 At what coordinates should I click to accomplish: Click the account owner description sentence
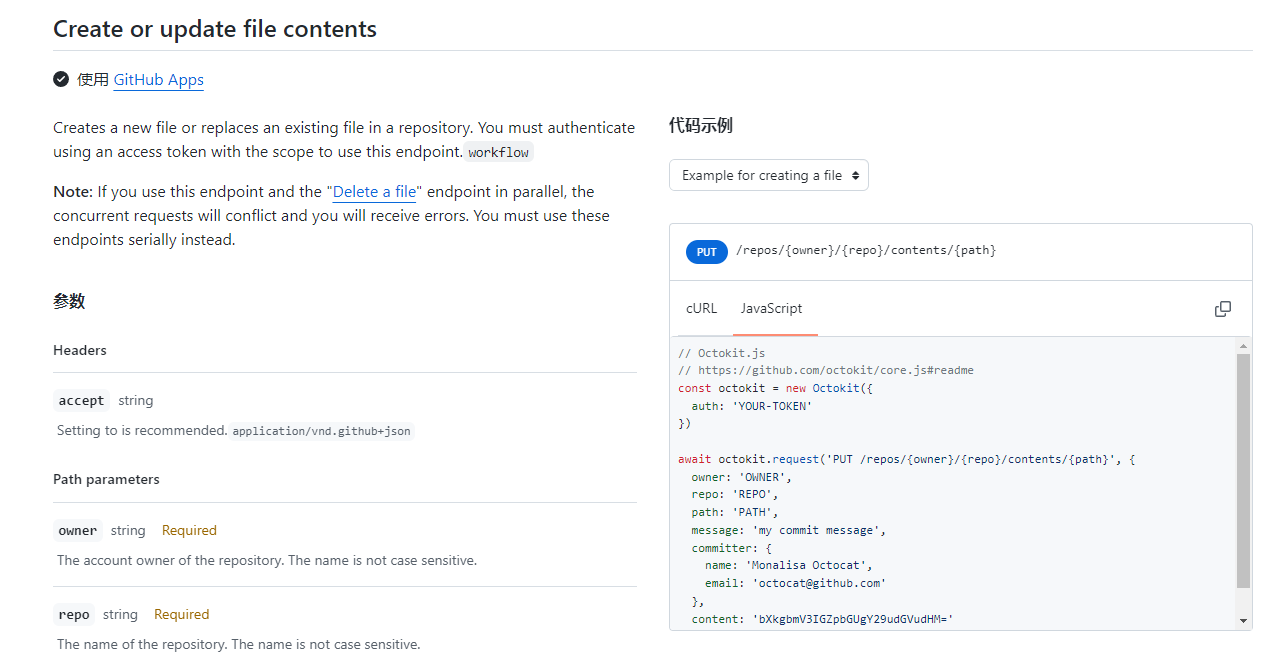267,560
